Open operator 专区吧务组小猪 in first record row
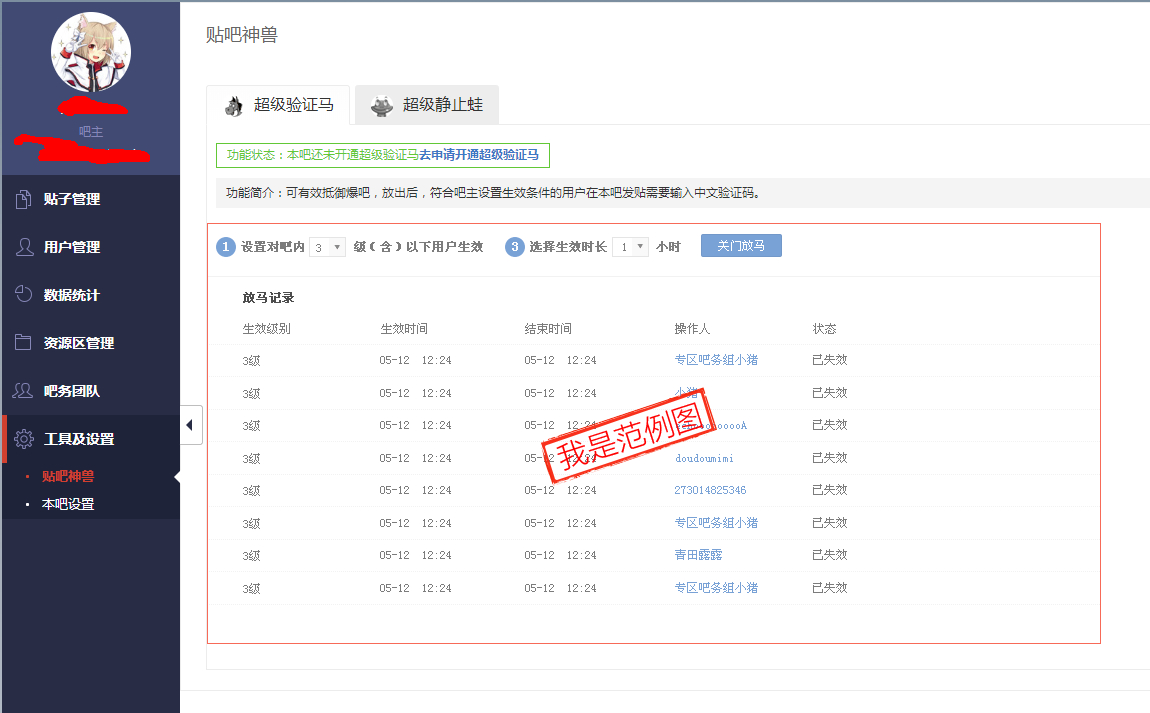1150x713 pixels. pyautogui.click(x=716, y=359)
